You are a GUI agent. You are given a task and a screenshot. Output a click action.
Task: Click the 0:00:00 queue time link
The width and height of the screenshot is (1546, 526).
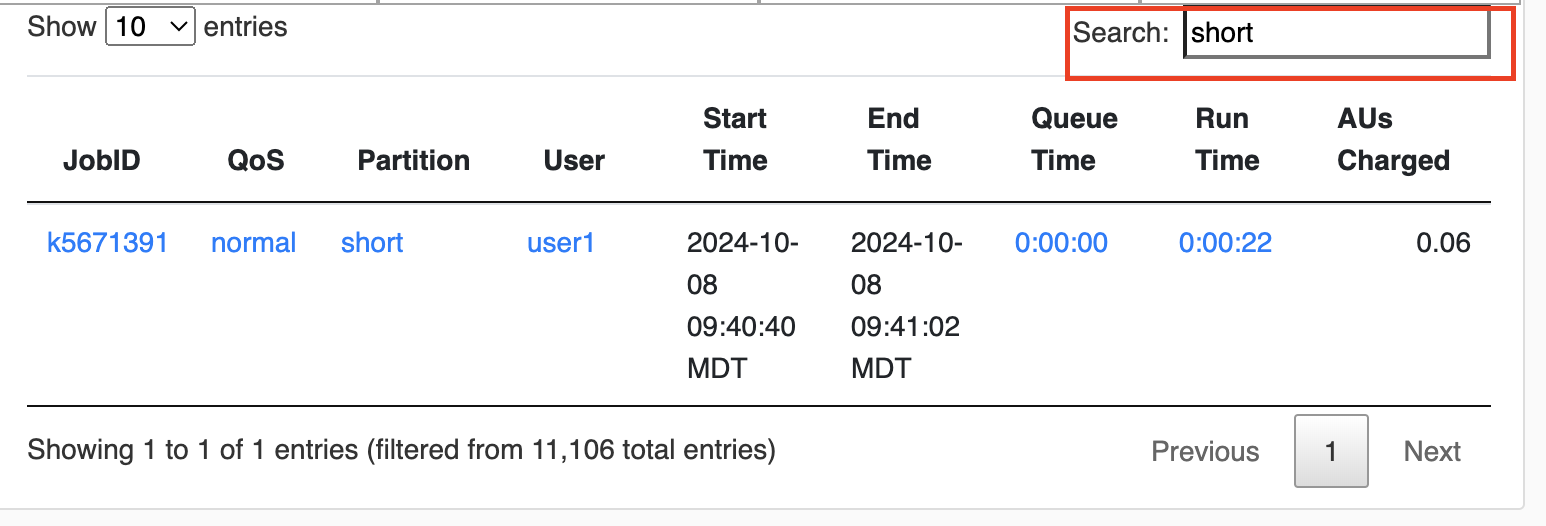(1061, 243)
